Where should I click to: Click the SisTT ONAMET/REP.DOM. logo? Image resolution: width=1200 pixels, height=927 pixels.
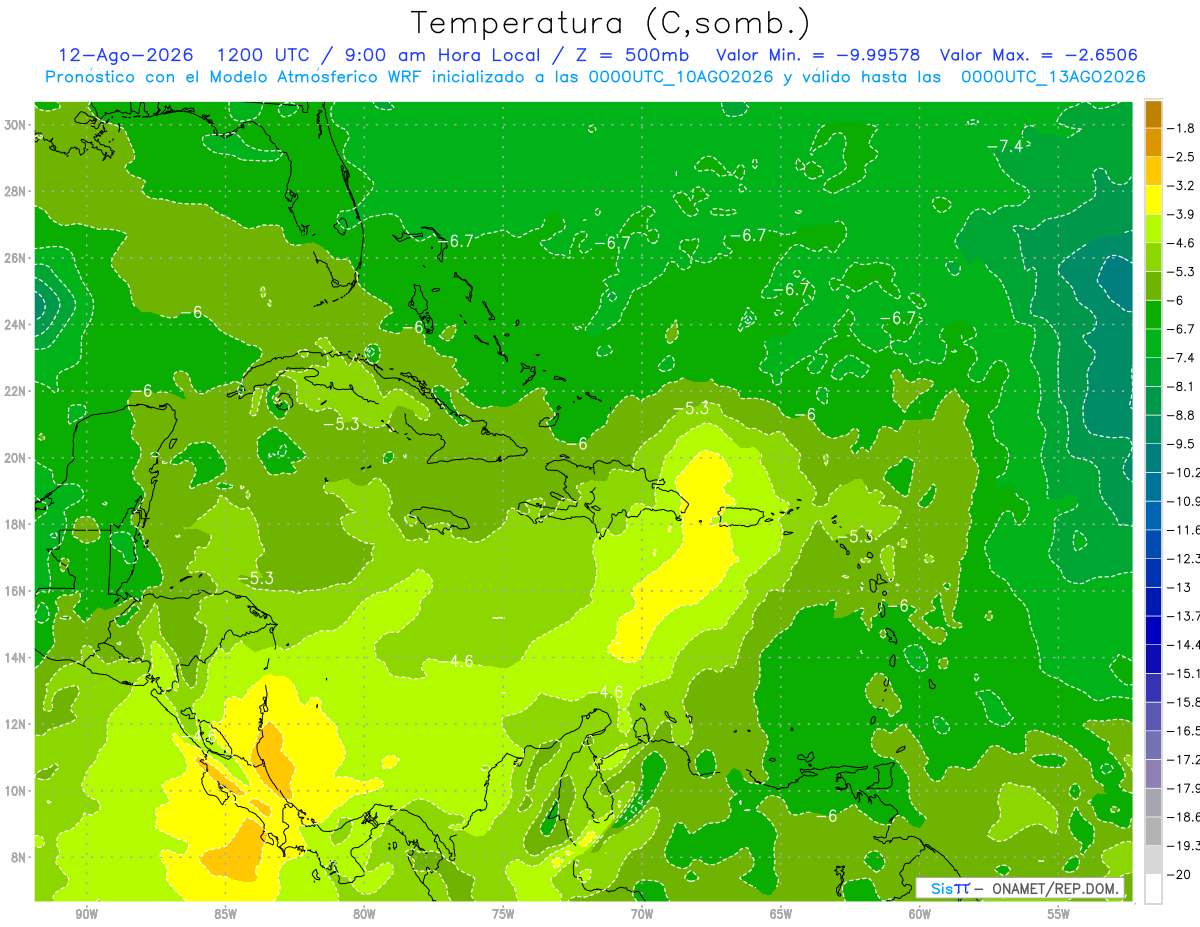coord(1021,888)
